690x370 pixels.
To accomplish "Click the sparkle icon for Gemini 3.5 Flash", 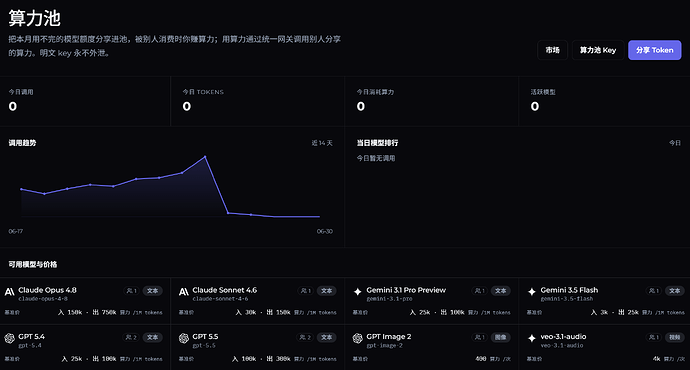I will coord(532,292).
